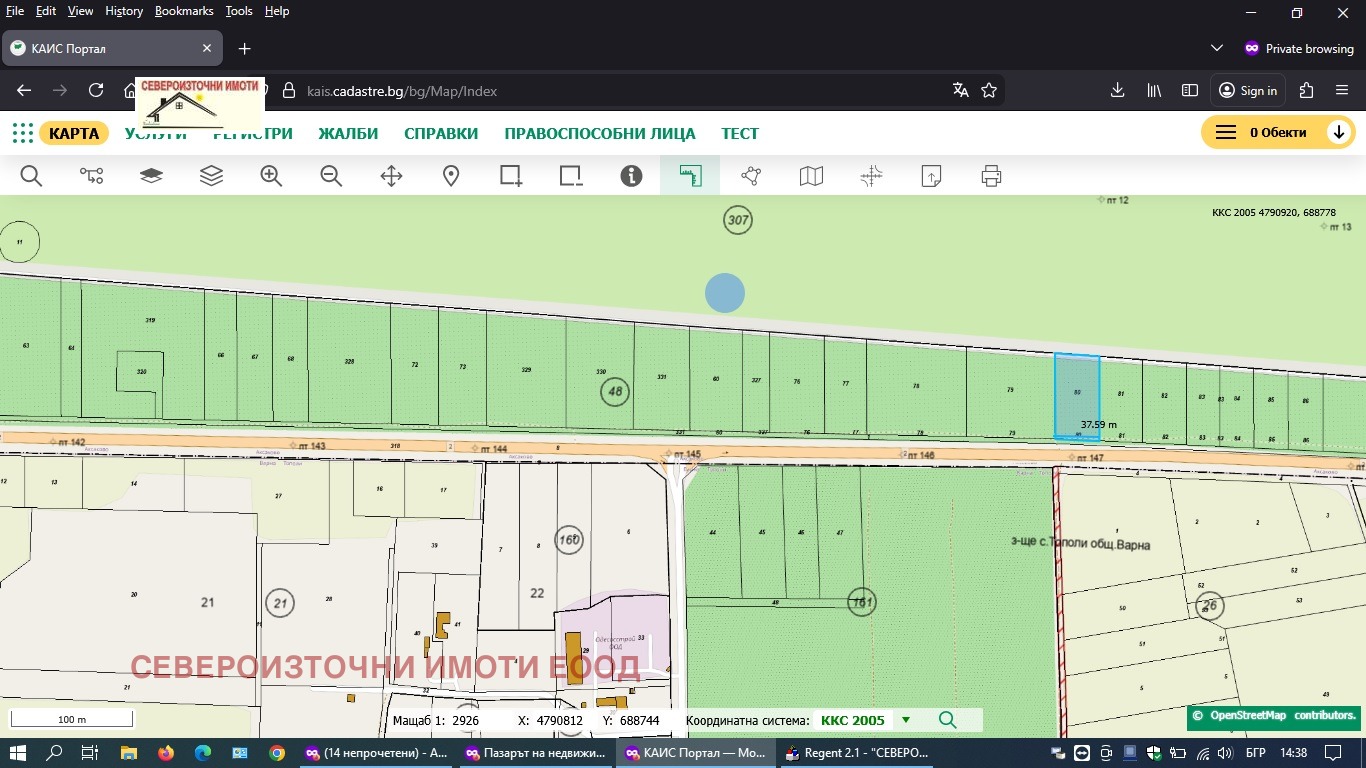Select the location pin tool
The width and height of the screenshot is (1366, 768).
(451, 176)
